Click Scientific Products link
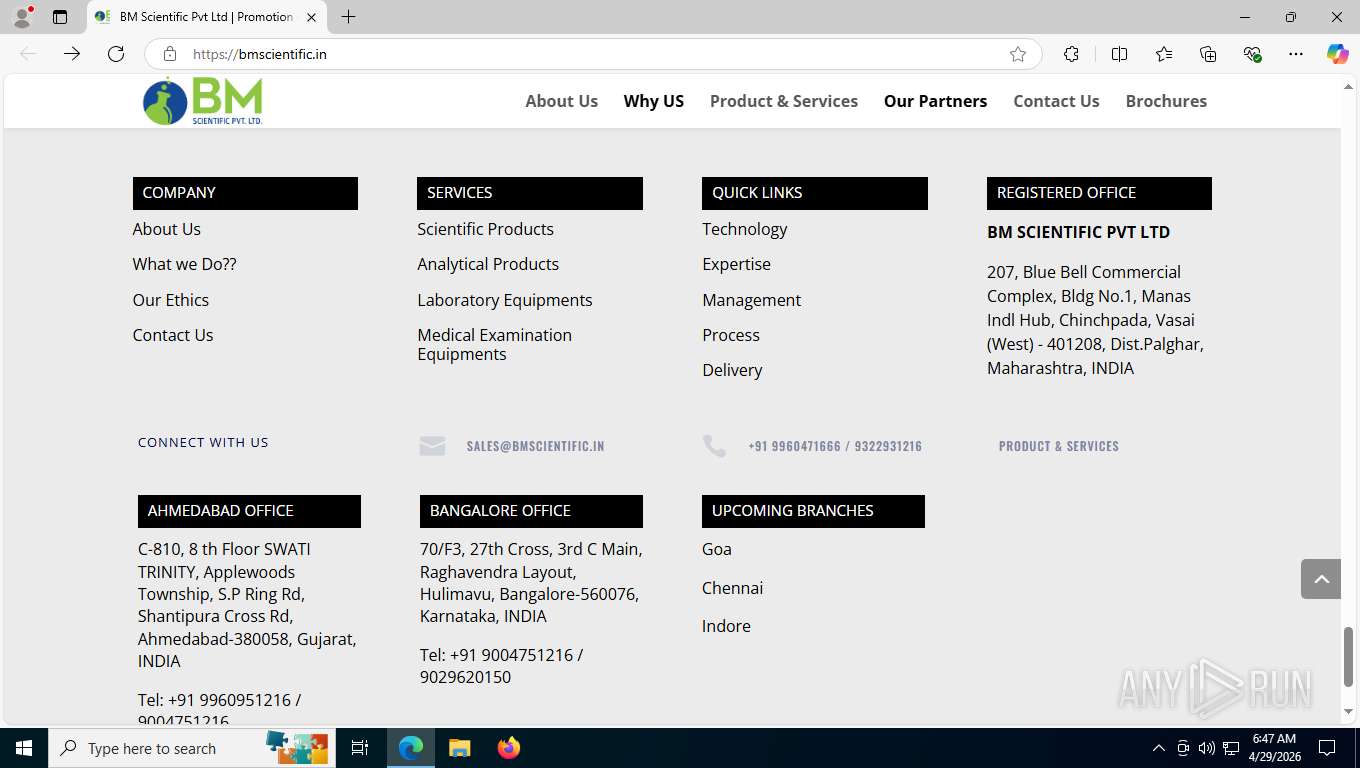Screen dimensions: 1360x768 tap(485, 229)
